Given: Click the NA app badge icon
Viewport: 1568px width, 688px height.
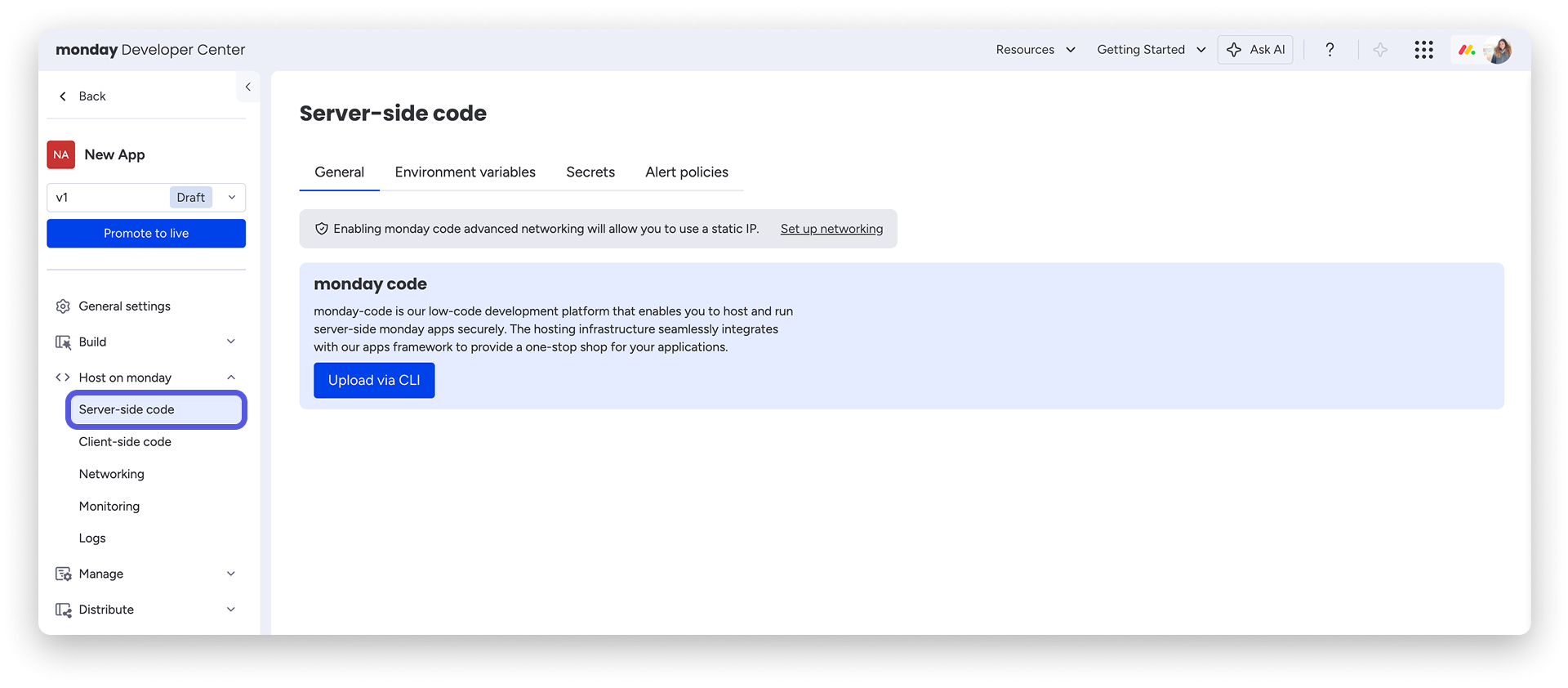Looking at the screenshot, I should click(x=61, y=154).
